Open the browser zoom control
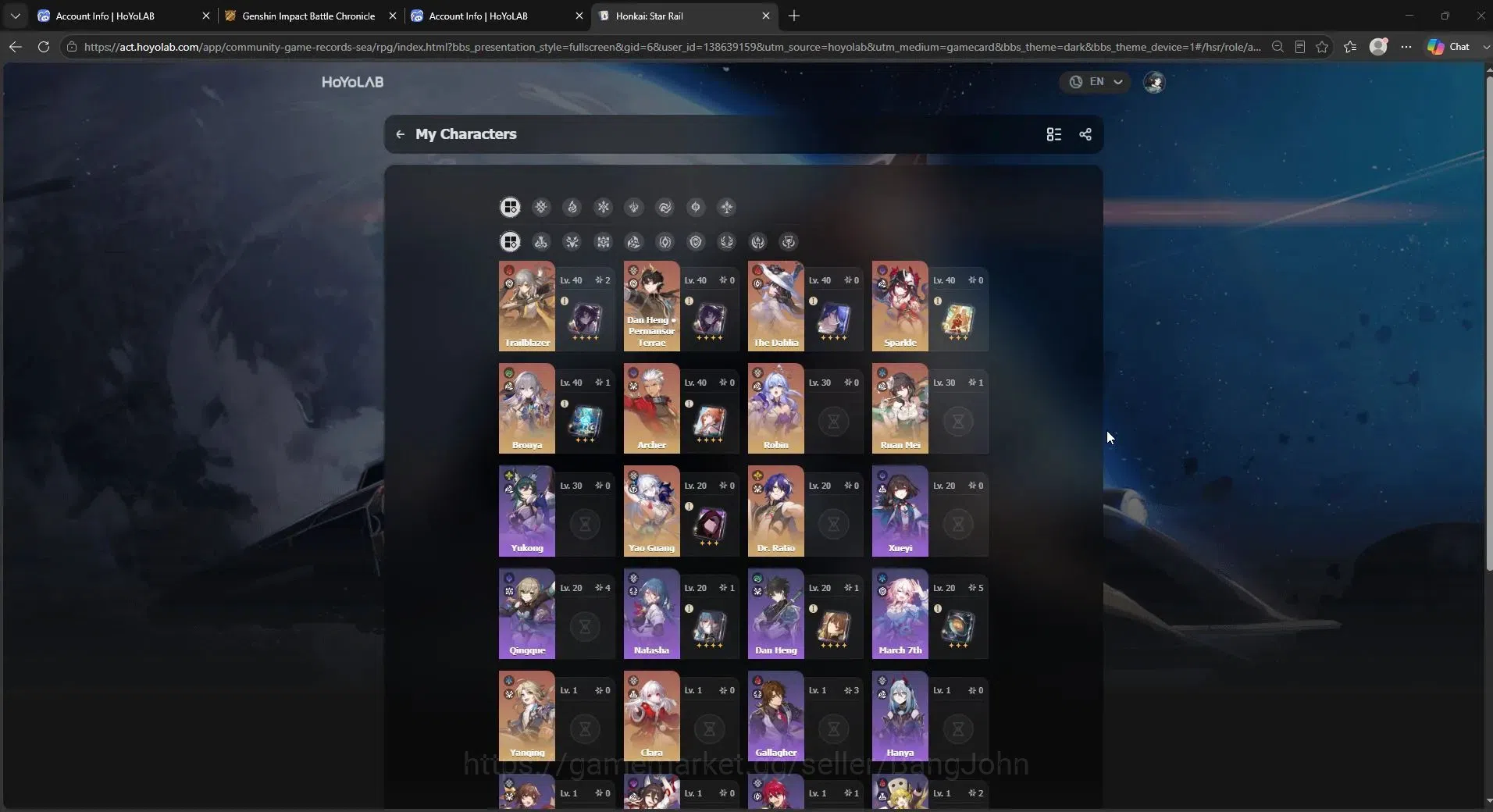 pyautogui.click(x=1277, y=47)
